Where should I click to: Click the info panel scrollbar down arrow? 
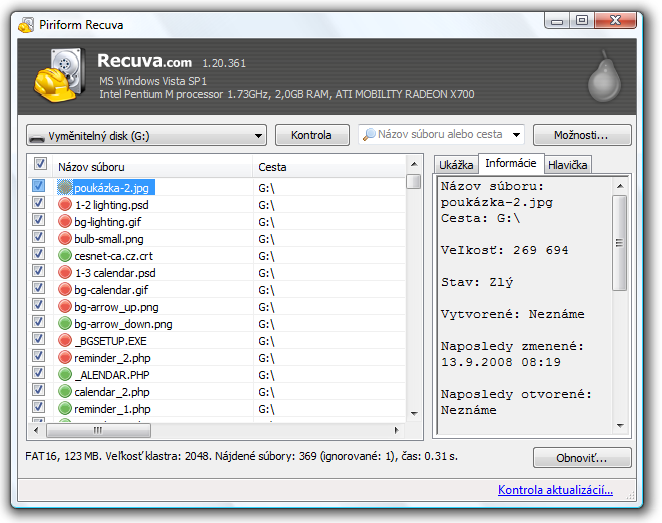click(620, 425)
